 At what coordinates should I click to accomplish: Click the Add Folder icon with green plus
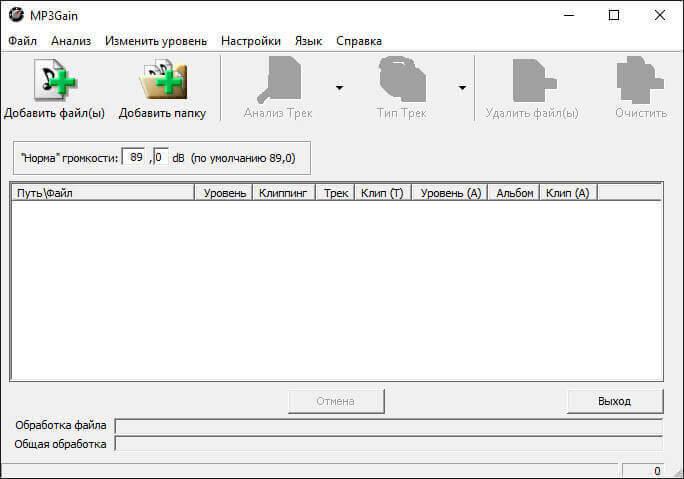(x=163, y=80)
